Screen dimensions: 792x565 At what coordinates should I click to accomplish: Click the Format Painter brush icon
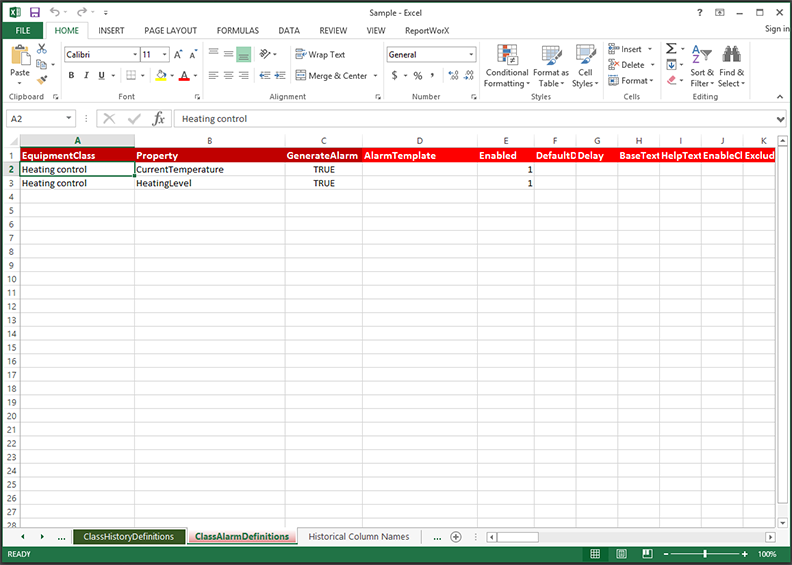tap(42, 79)
